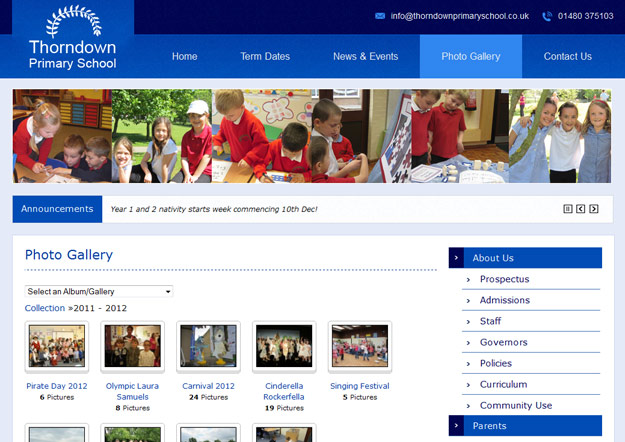Open the Admissions link
Viewport: 625px width, 442px height.
[x=505, y=300]
